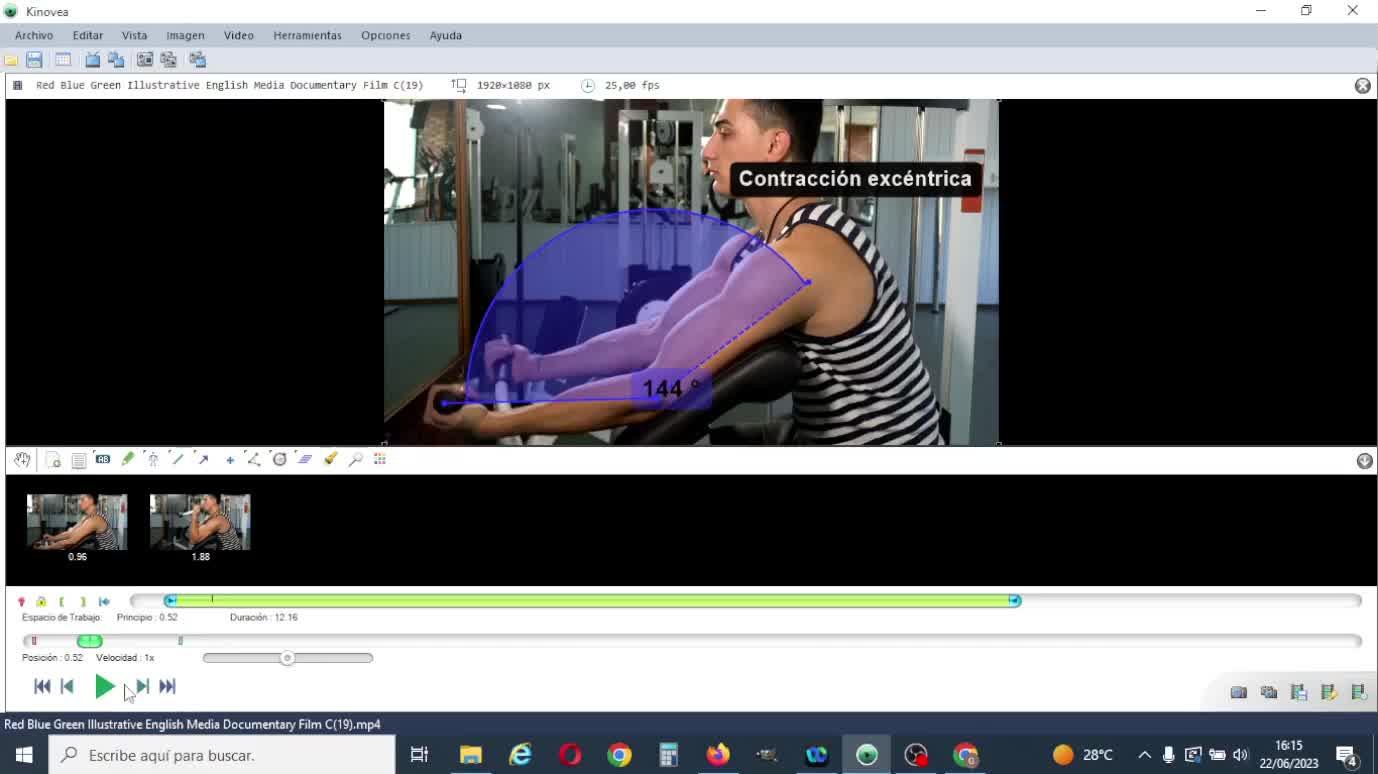This screenshot has height=774, width=1378.
Task: Open a video file with the folder icon
Action: click(11, 60)
